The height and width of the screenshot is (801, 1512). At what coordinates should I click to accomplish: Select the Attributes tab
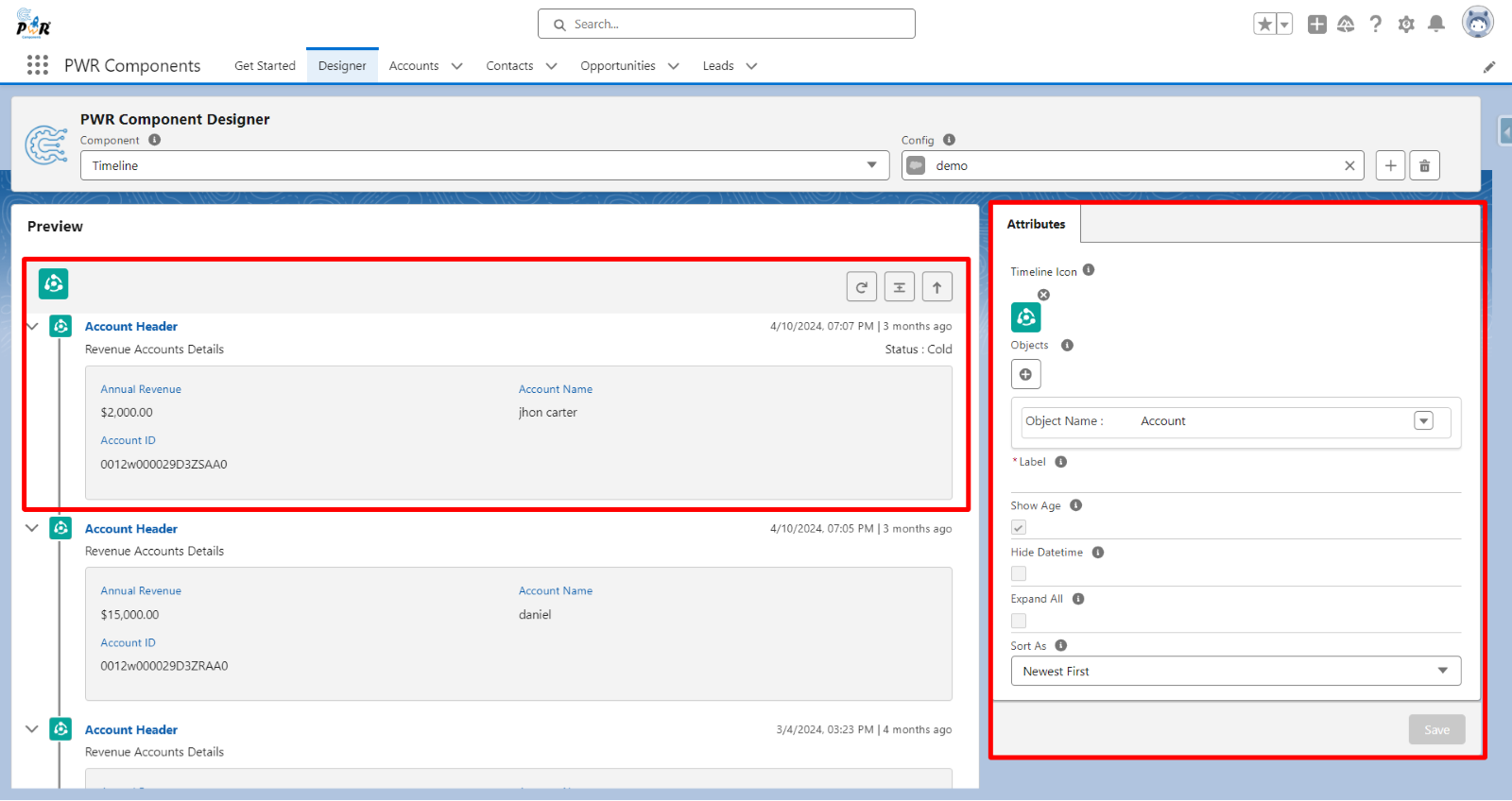pyautogui.click(x=1036, y=224)
